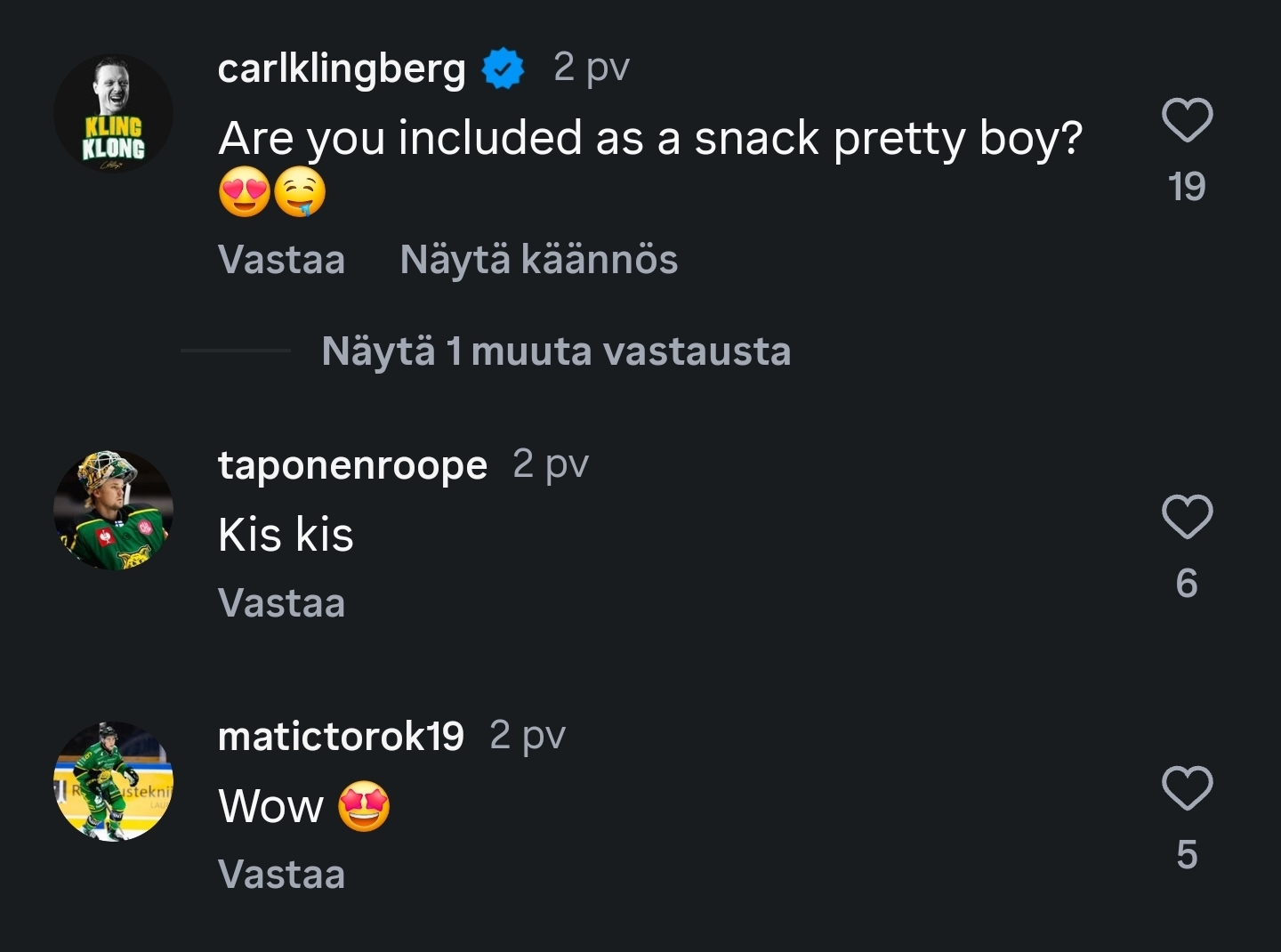The height and width of the screenshot is (952, 1281).
Task: View the 19 likes count on carlklingberg's comment
Action: coord(1187,187)
